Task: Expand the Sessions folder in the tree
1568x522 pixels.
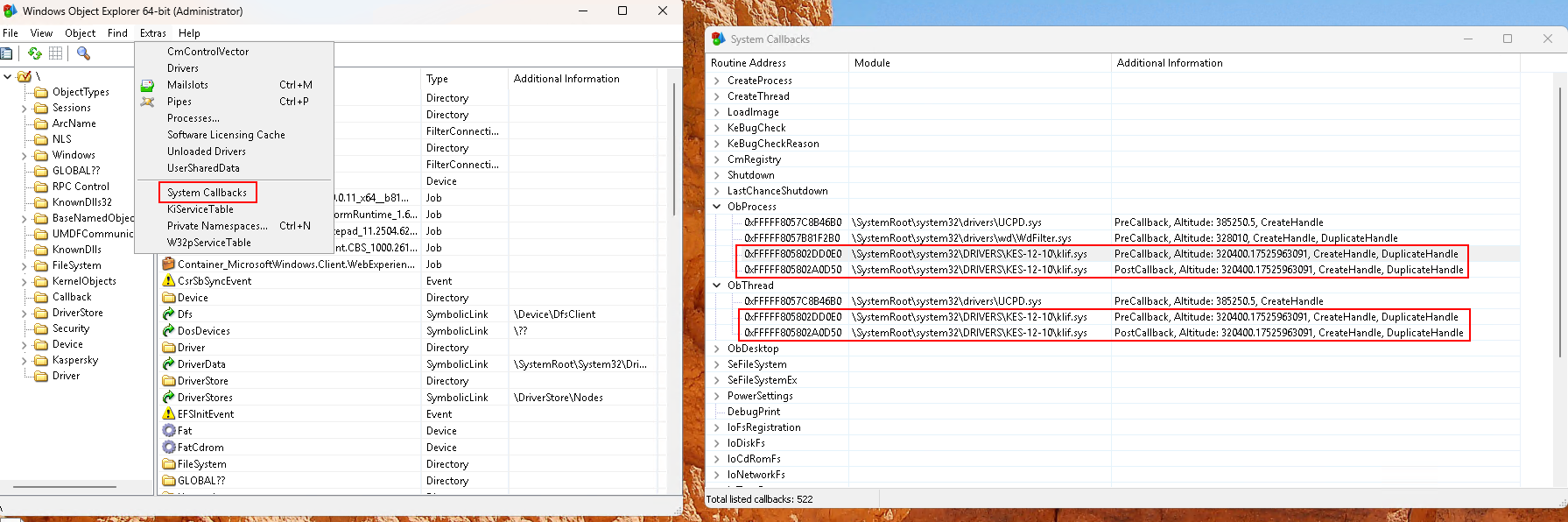Action: click(x=25, y=109)
